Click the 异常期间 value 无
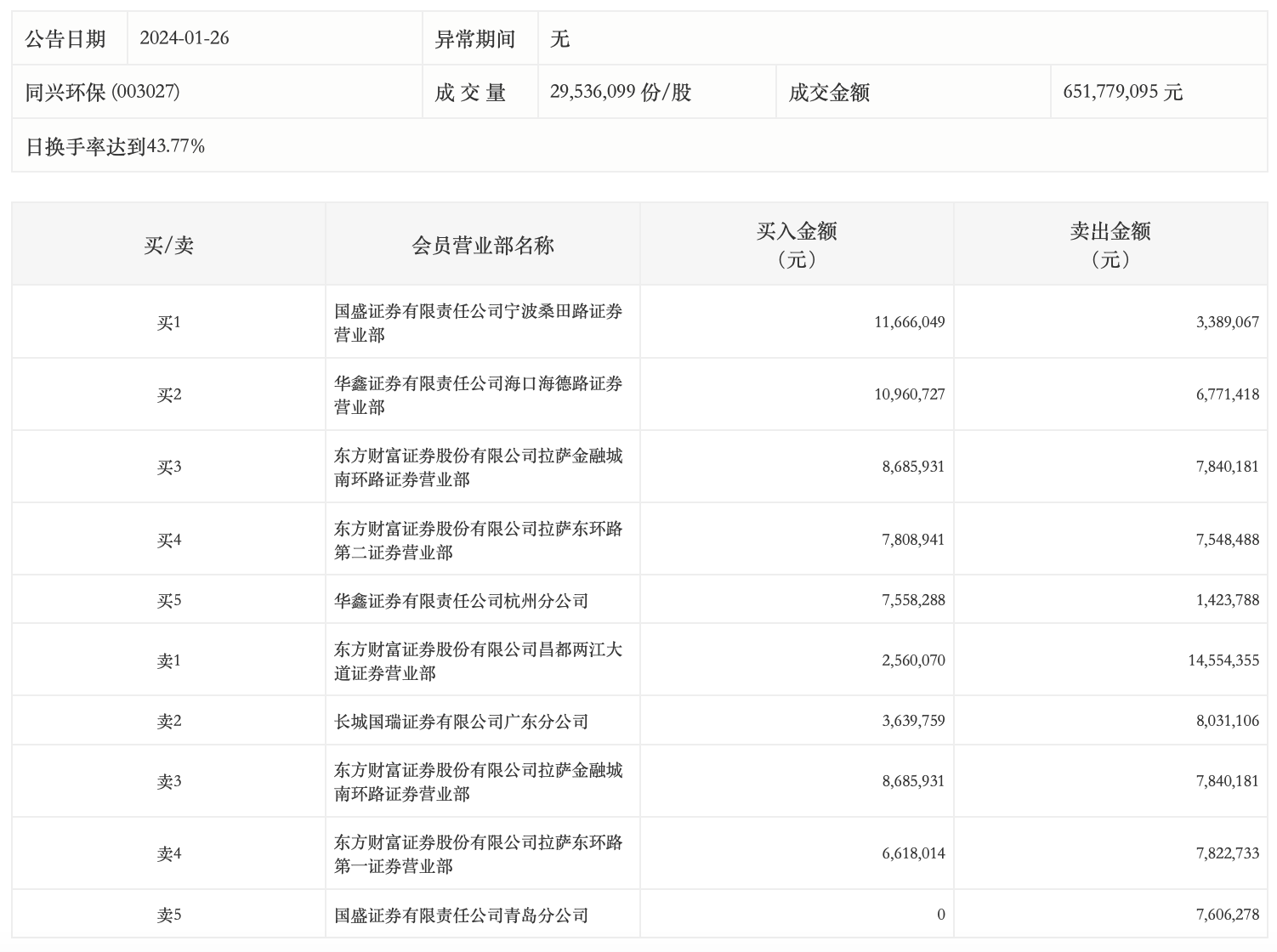The image size is (1277, 952). [x=559, y=38]
